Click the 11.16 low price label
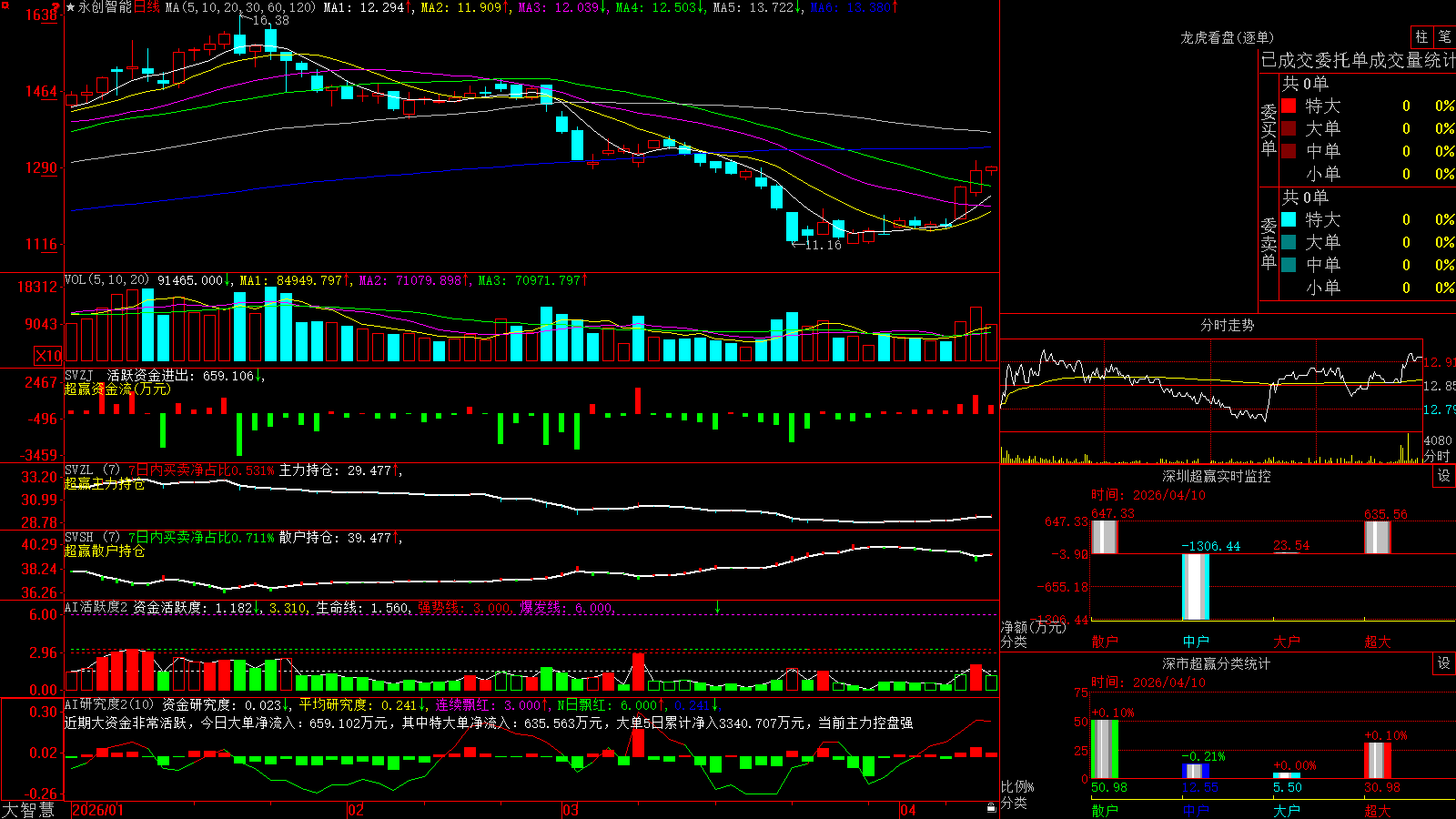This screenshot has height=819, width=1456. (x=823, y=245)
